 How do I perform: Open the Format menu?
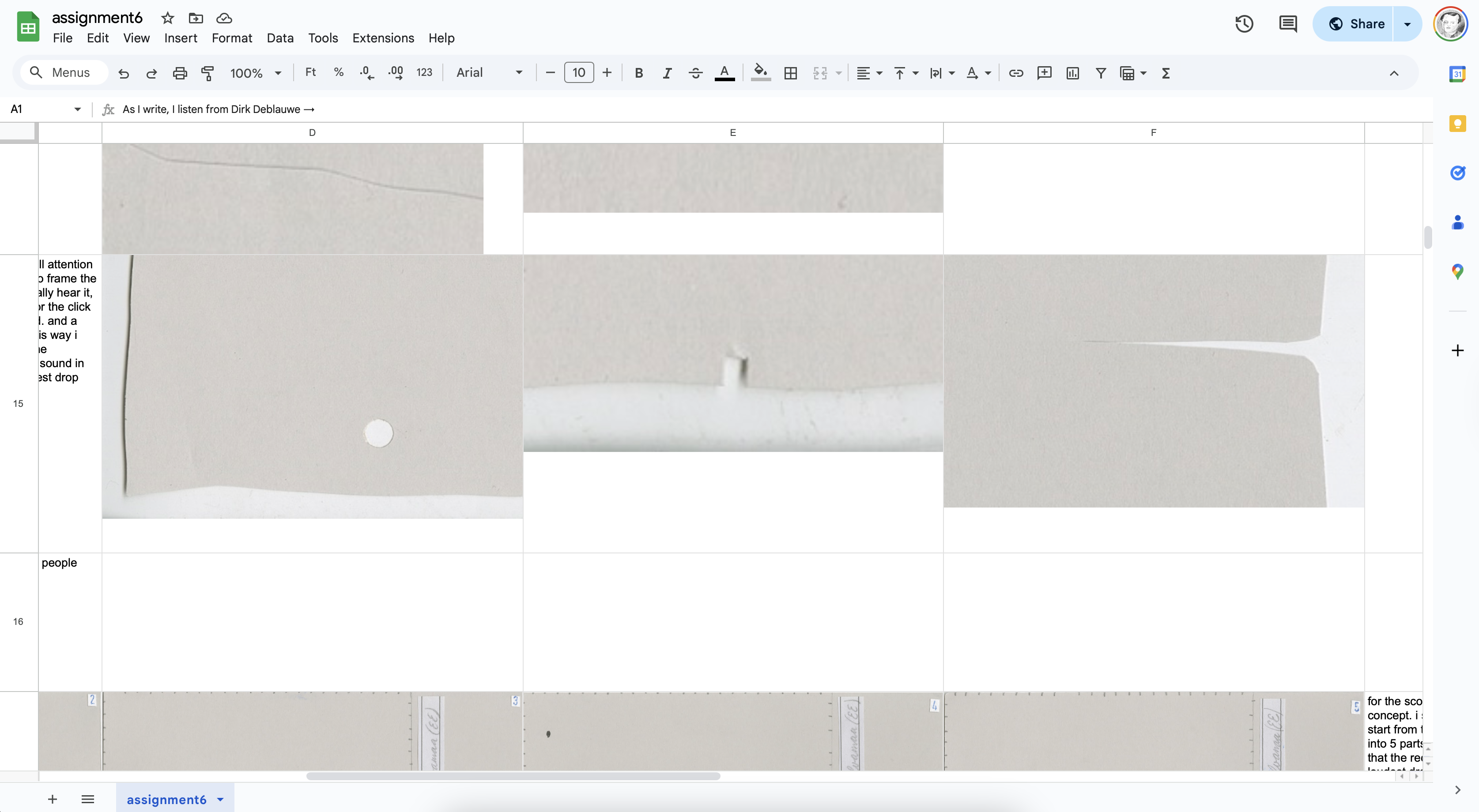pos(231,38)
